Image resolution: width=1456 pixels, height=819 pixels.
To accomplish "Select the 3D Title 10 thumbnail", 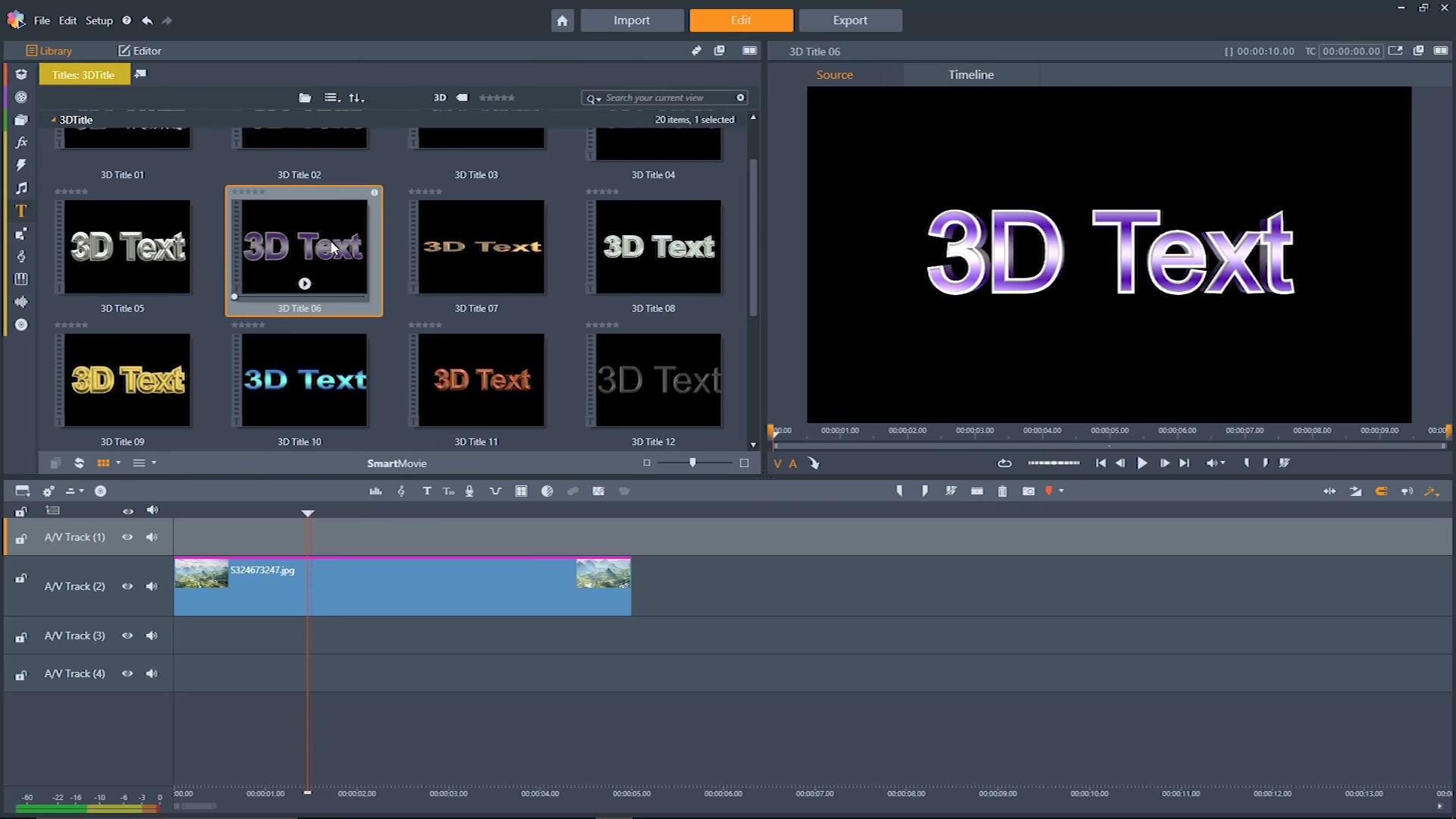I will pos(304,380).
